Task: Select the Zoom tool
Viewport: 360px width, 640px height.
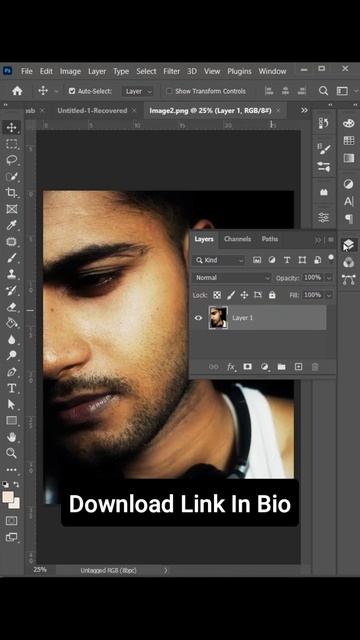Action: [11, 453]
